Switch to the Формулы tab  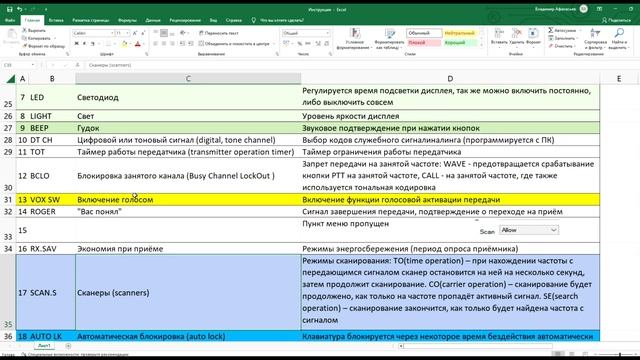point(127,20)
